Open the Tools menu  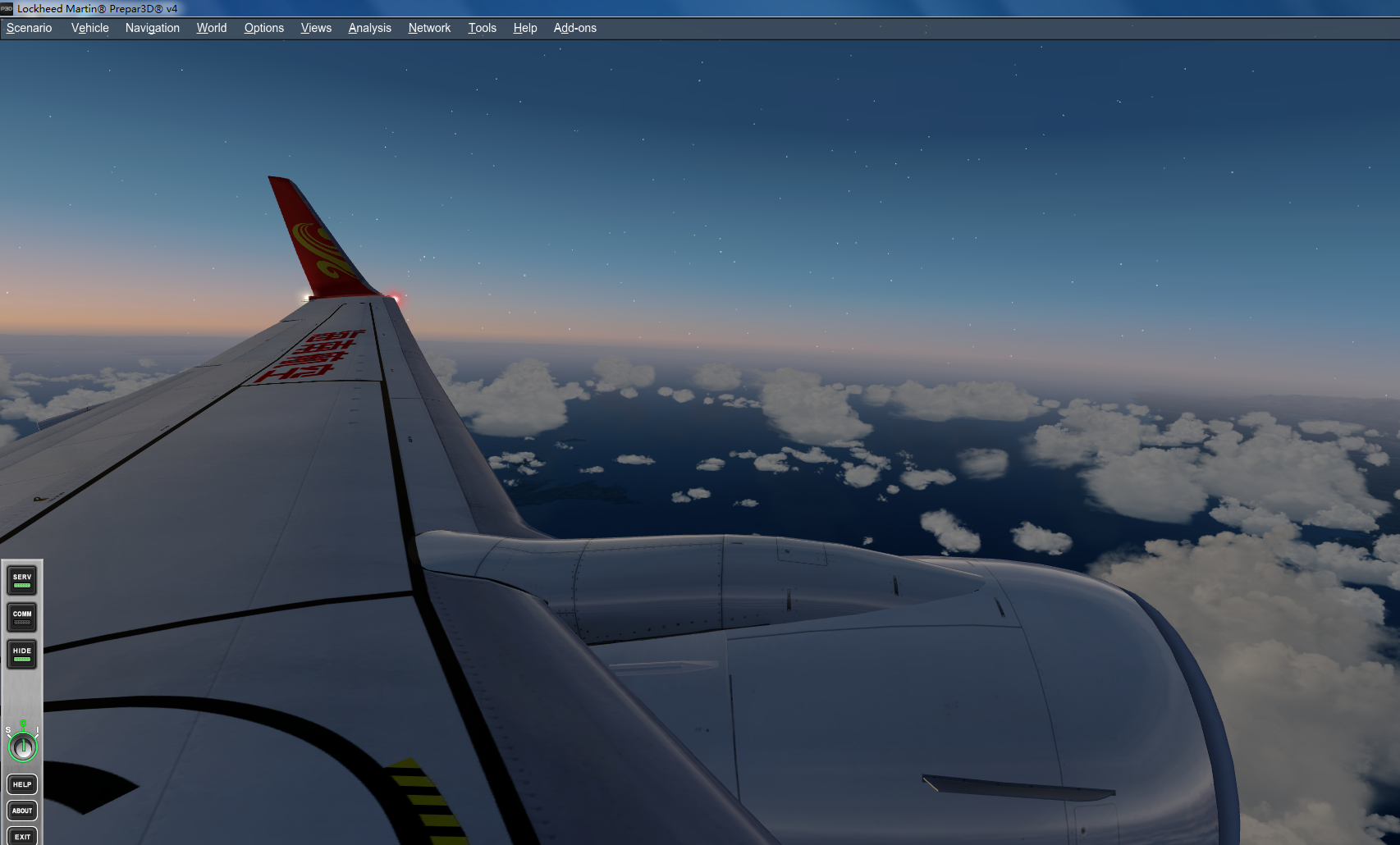click(x=482, y=27)
